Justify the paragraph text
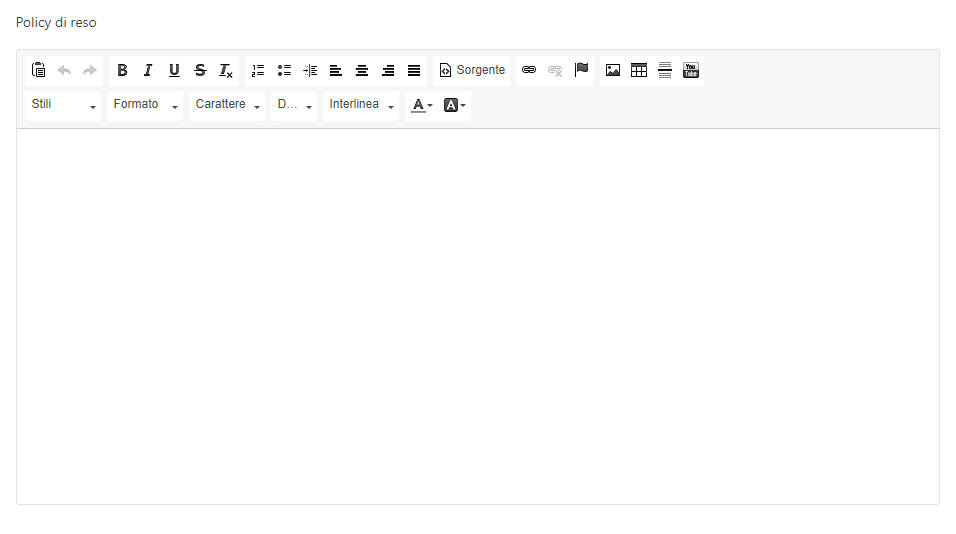Viewport: 956px width, 534px height. tap(414, 70)
